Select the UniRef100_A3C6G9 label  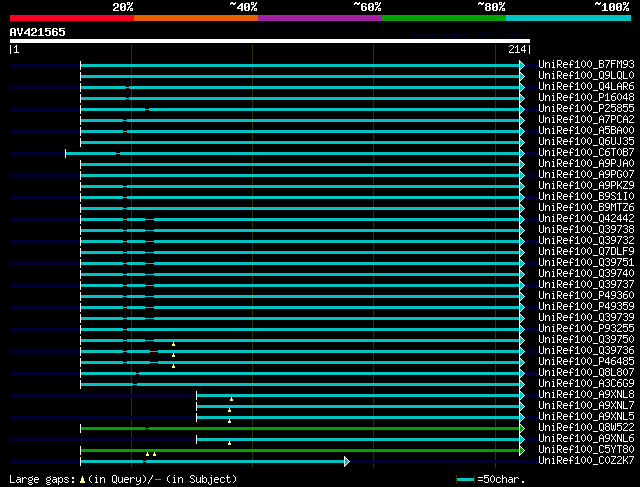(x=586, y=384)
